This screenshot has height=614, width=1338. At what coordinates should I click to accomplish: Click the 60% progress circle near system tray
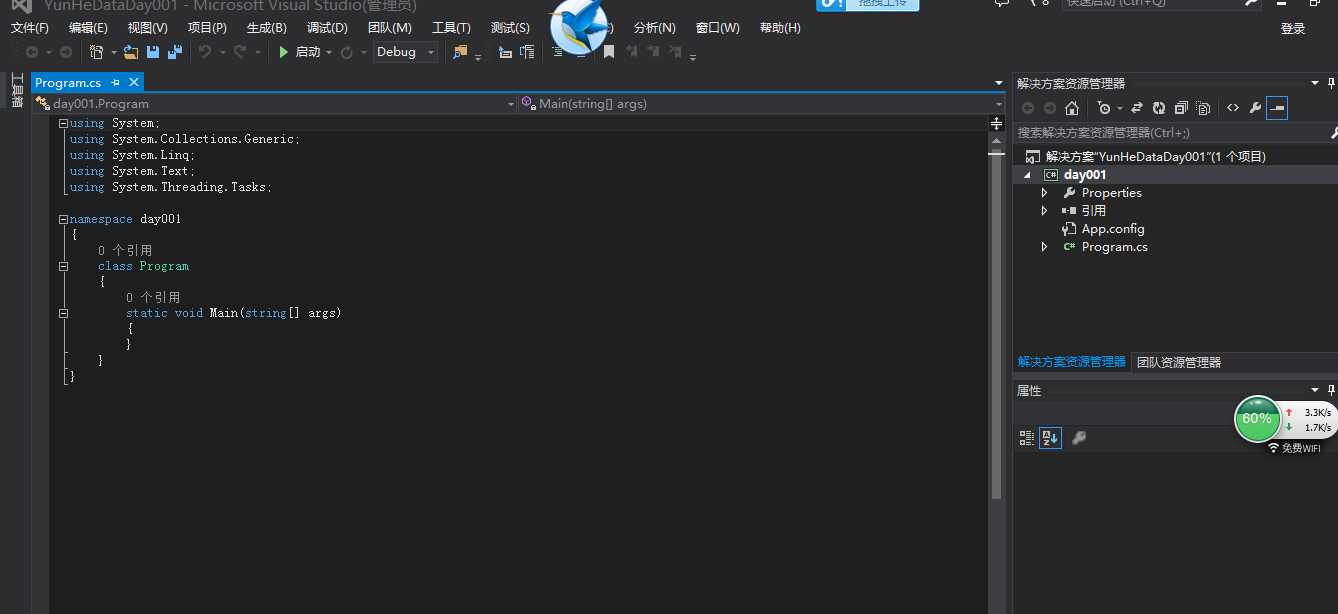(x=1257, y=419)
